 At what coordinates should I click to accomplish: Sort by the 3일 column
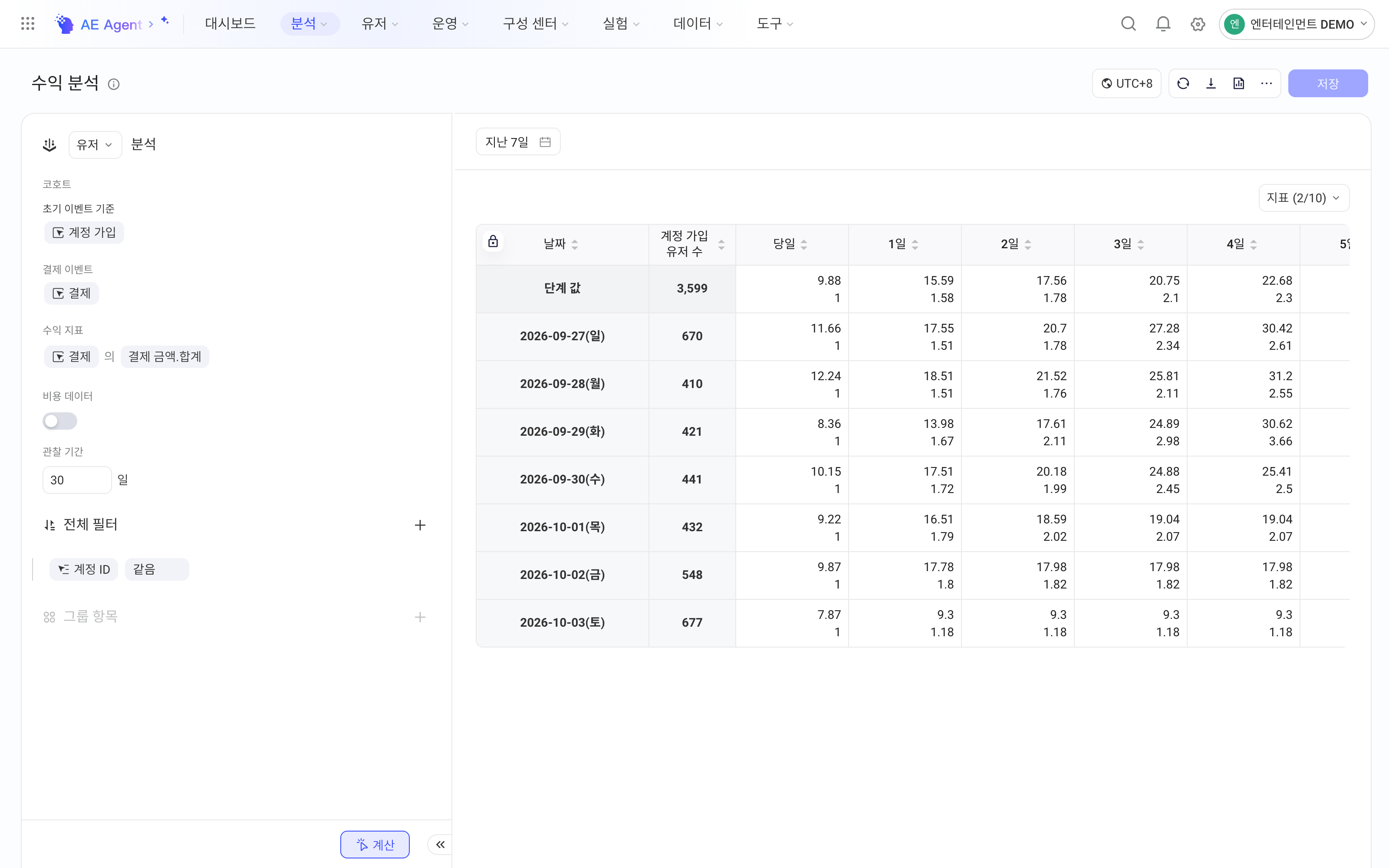tap(1140, 244)
